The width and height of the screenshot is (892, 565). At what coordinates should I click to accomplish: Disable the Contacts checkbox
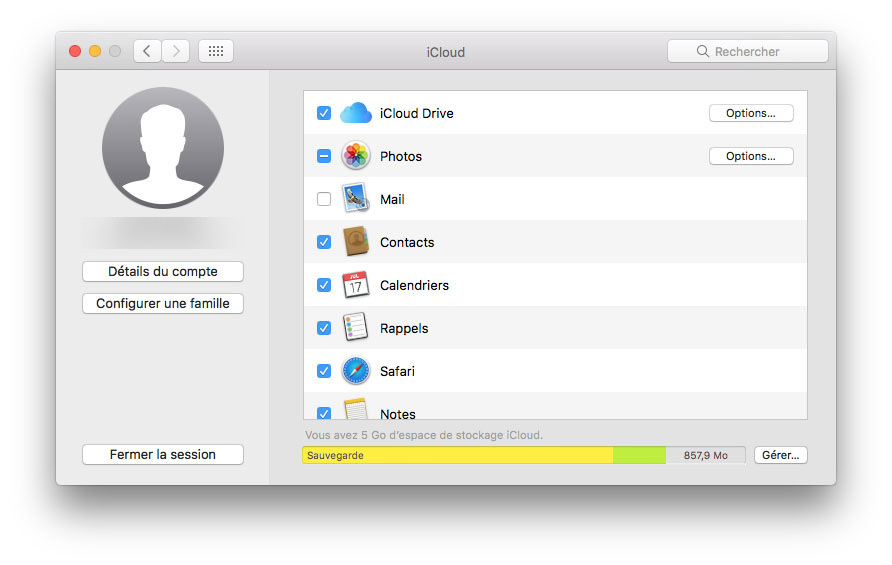point(324,242)
